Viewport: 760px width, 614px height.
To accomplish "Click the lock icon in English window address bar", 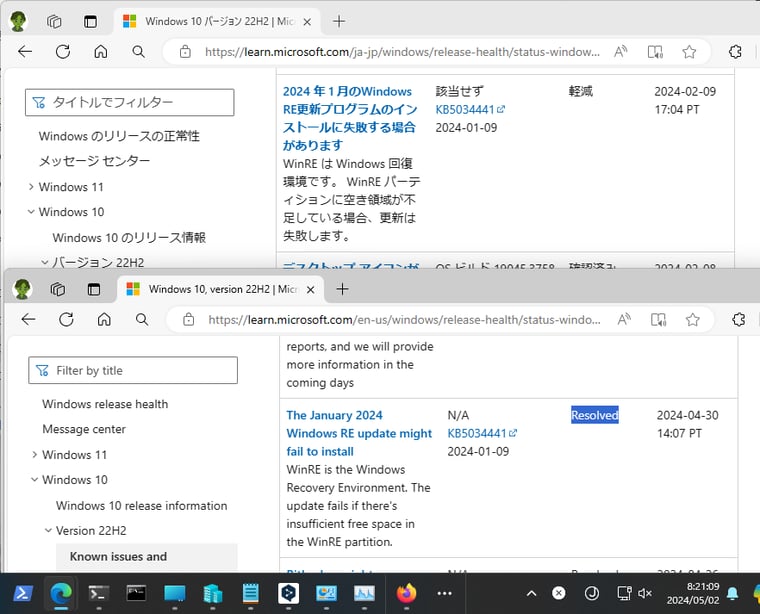I will pos(189,319).
